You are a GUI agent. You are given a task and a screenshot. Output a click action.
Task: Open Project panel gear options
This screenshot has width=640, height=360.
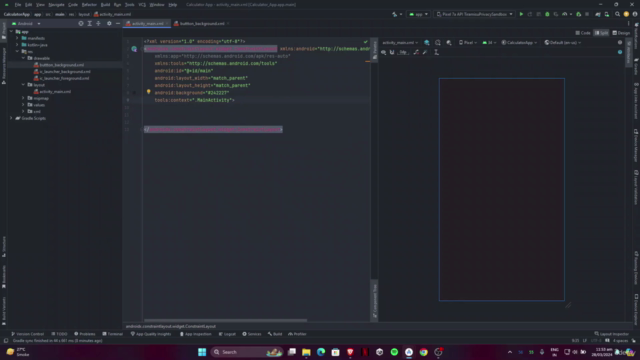pyautogui.click(x=109, y=24)
